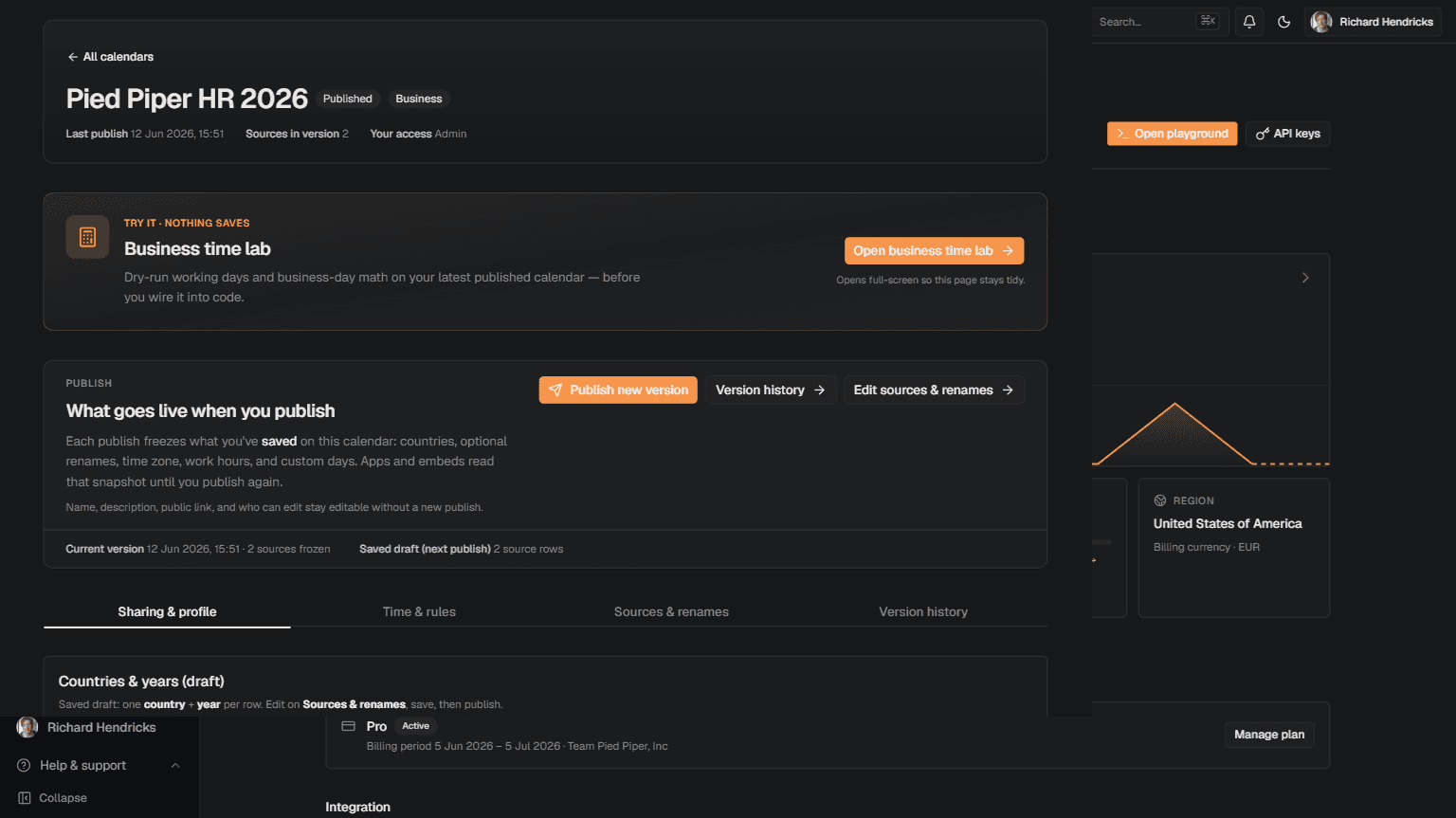Image resolution: width=1456 pixels, height=818 pixels.
Task: Click Manage plan button
Action: pos(1269,735)
